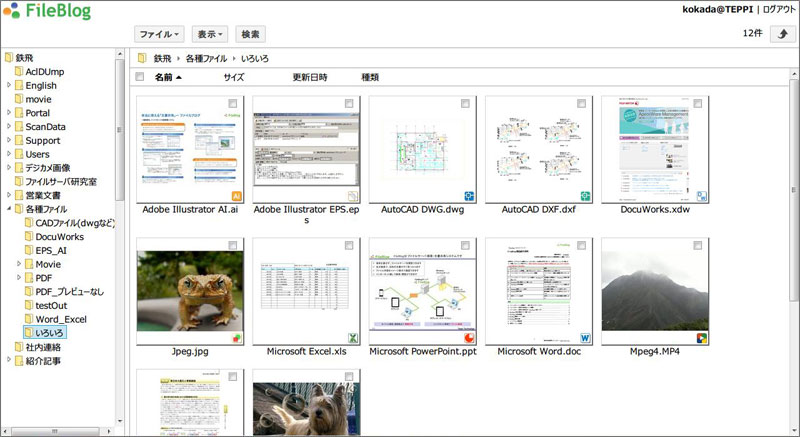800x437 pixels.
Task: Check the Adobe Illustrator AI.ai thumbnail checkbox
Action: click(233, 104)
